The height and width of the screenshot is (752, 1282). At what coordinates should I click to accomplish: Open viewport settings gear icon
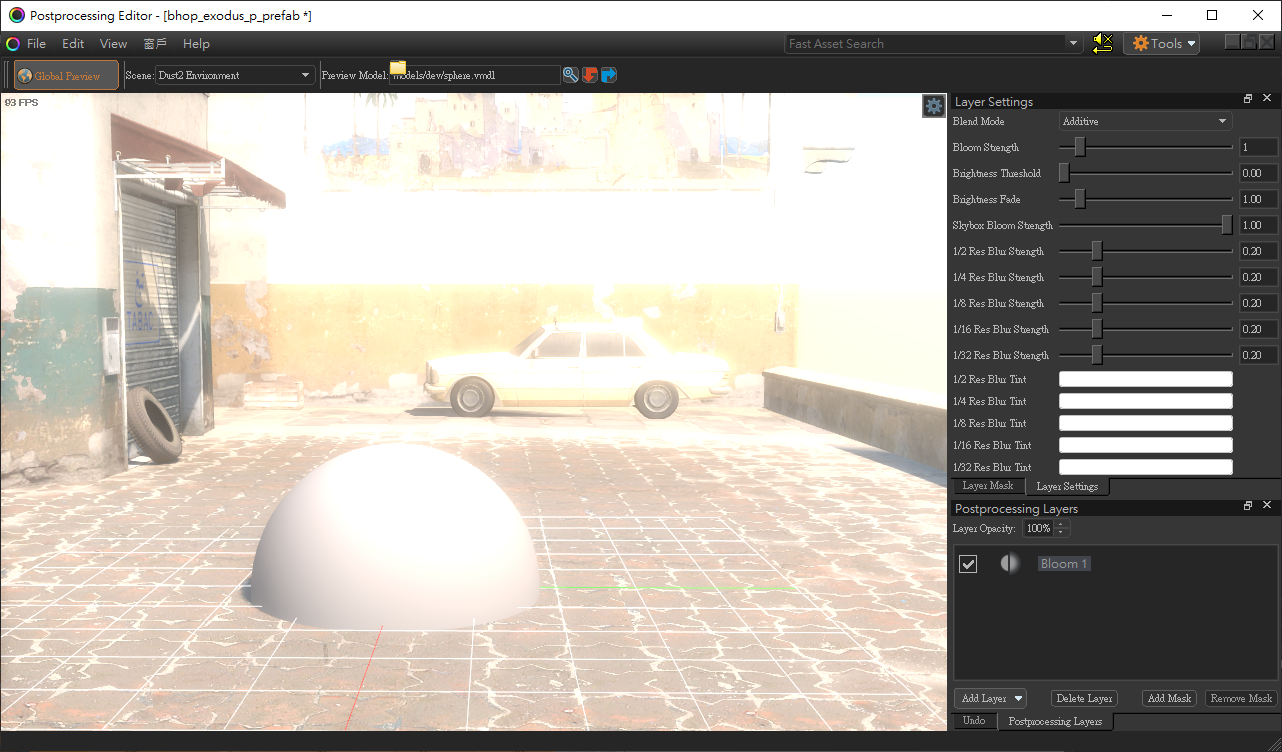coord(933,105)
